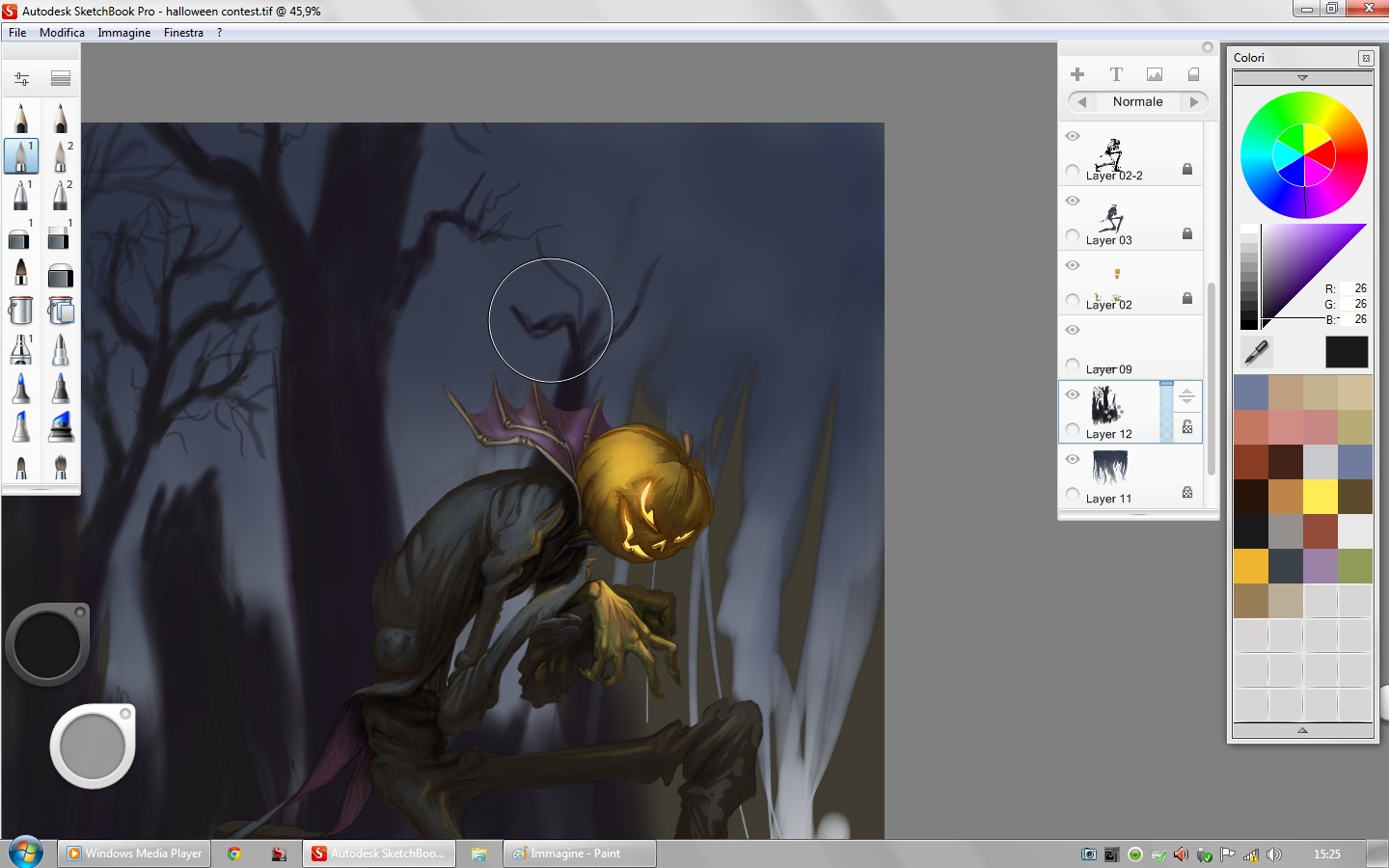Open the ? help menu
This screenshot has height=868, width=1389.
(x=219, y=32)
